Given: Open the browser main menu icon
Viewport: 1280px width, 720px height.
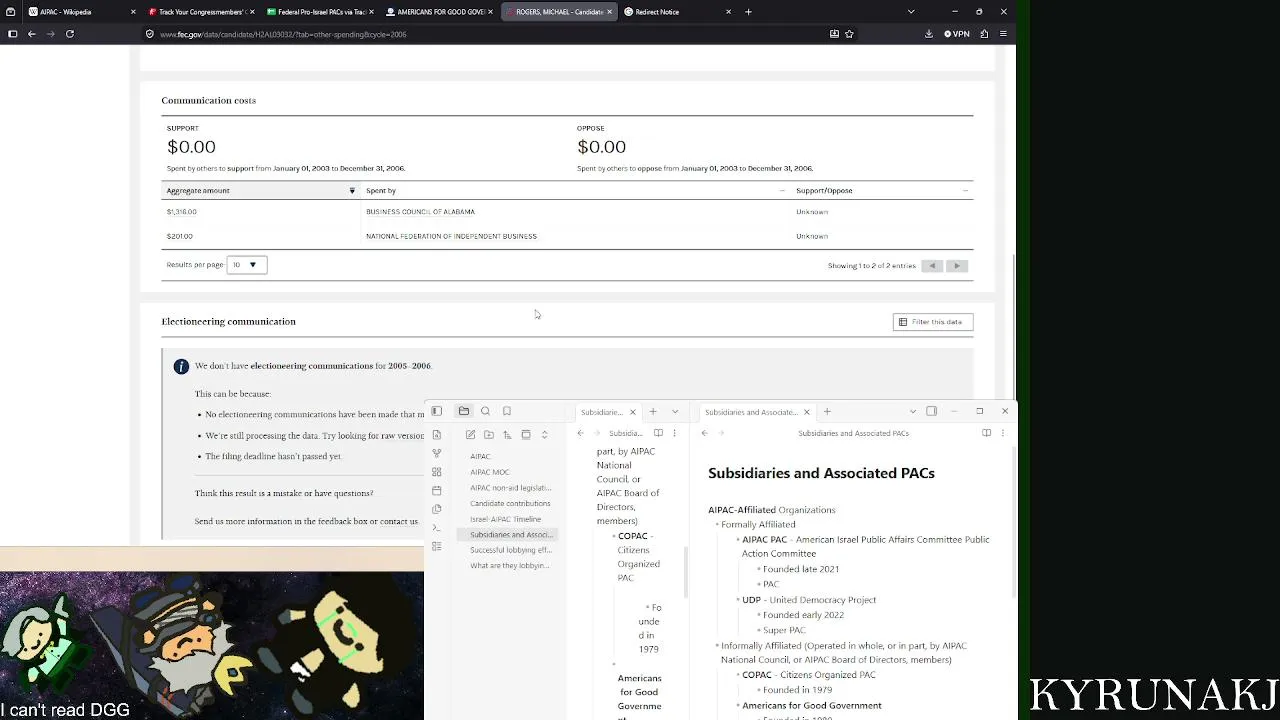Looking at the screenshot, I should pos(1003,34).
